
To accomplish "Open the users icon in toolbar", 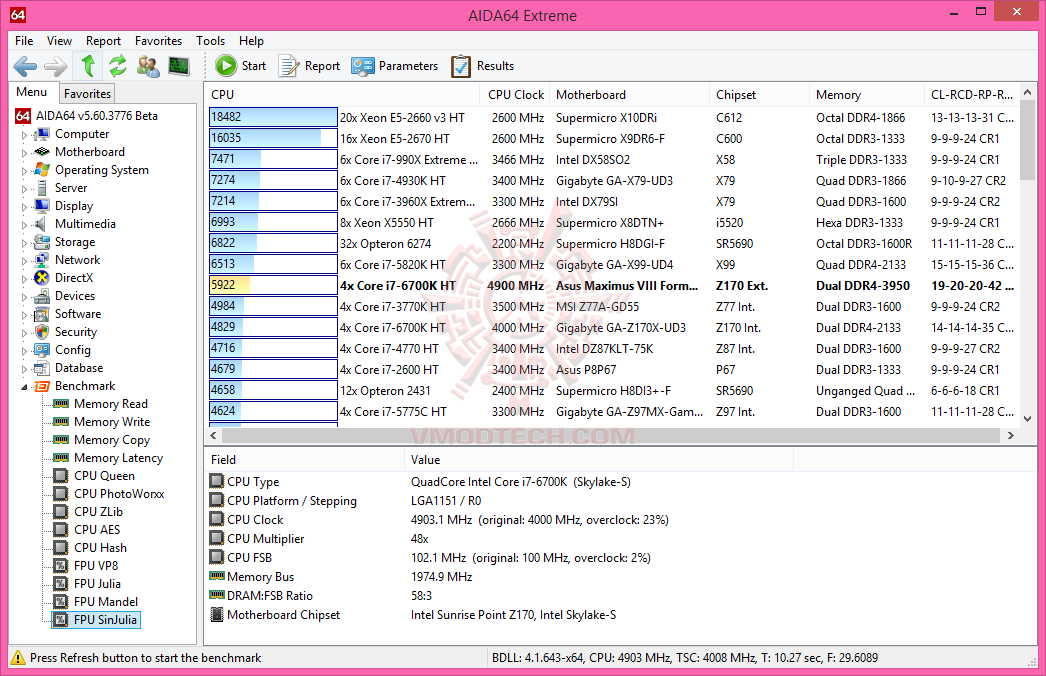I will (x=148, y=66).
